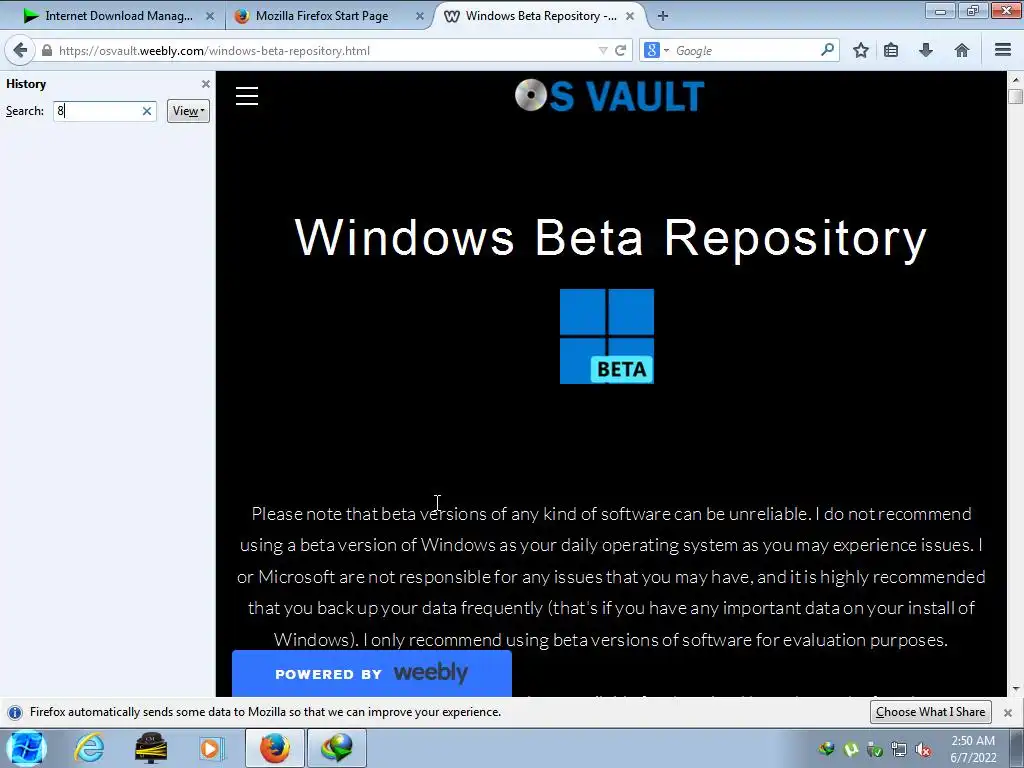The image size is (1024, 768).
Task: Click the Choose What I Share button
Action: click(930, 712)
